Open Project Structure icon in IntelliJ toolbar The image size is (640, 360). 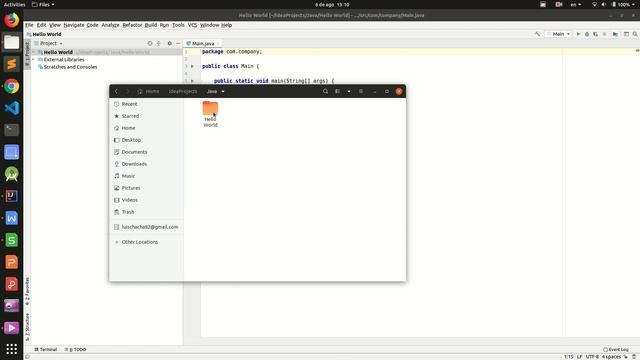click(615, 34)
